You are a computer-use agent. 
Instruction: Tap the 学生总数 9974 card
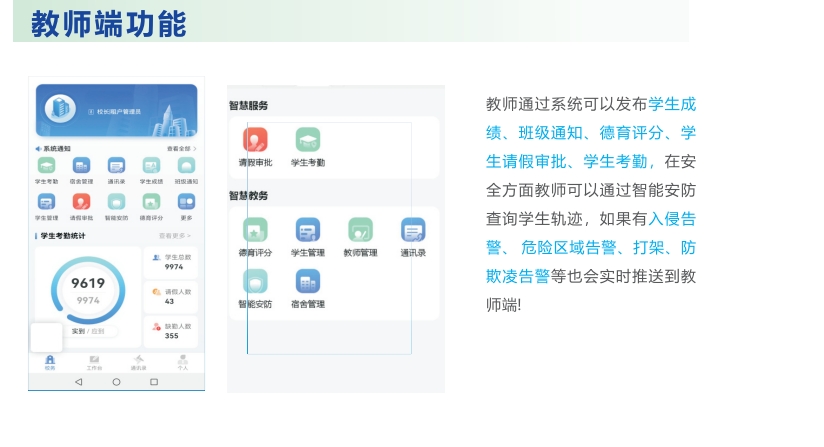pos(171,262)
